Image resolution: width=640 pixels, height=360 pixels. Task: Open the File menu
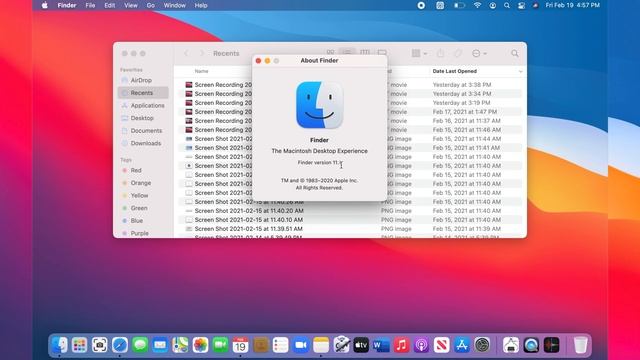point(90,5)
